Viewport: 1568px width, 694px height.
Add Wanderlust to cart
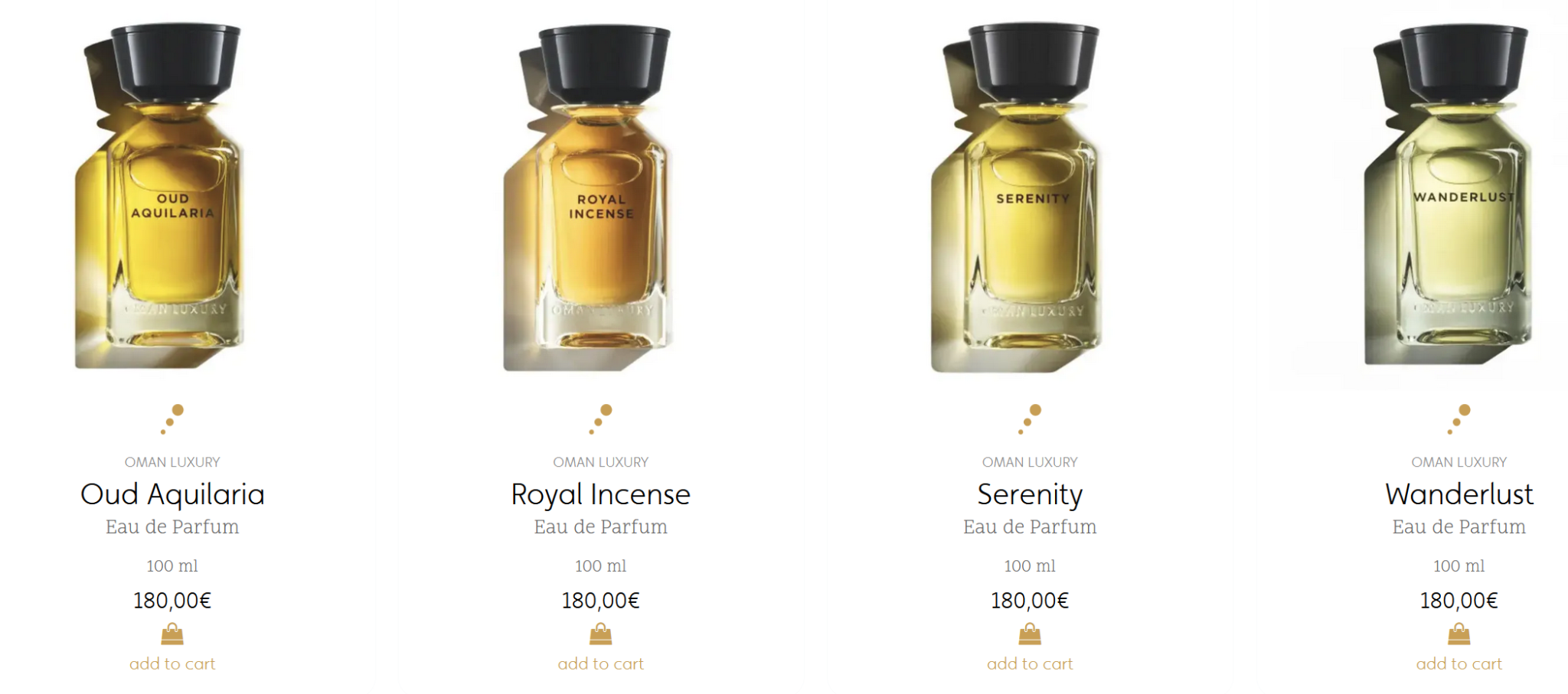(1459, 663)
